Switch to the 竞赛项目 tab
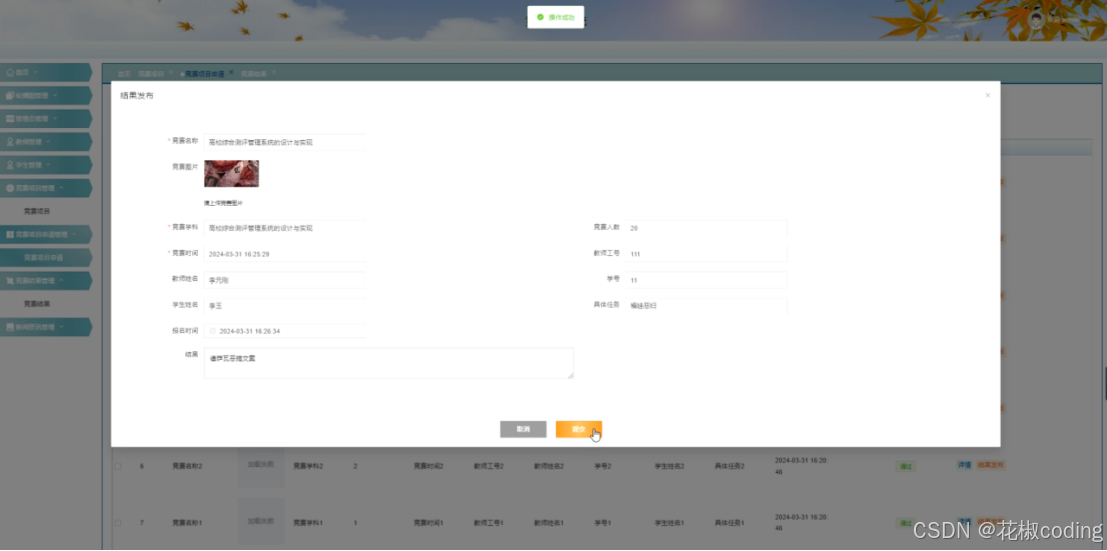This screenshot has height=551, width=1107. pos(151,73)
